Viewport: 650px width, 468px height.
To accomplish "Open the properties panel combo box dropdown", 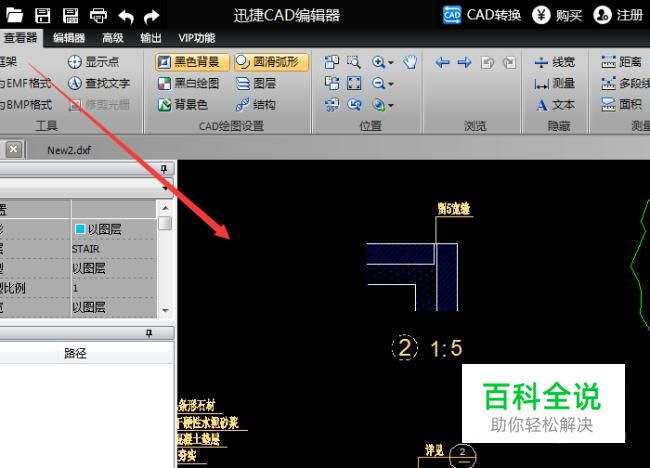I will [165, 188].
